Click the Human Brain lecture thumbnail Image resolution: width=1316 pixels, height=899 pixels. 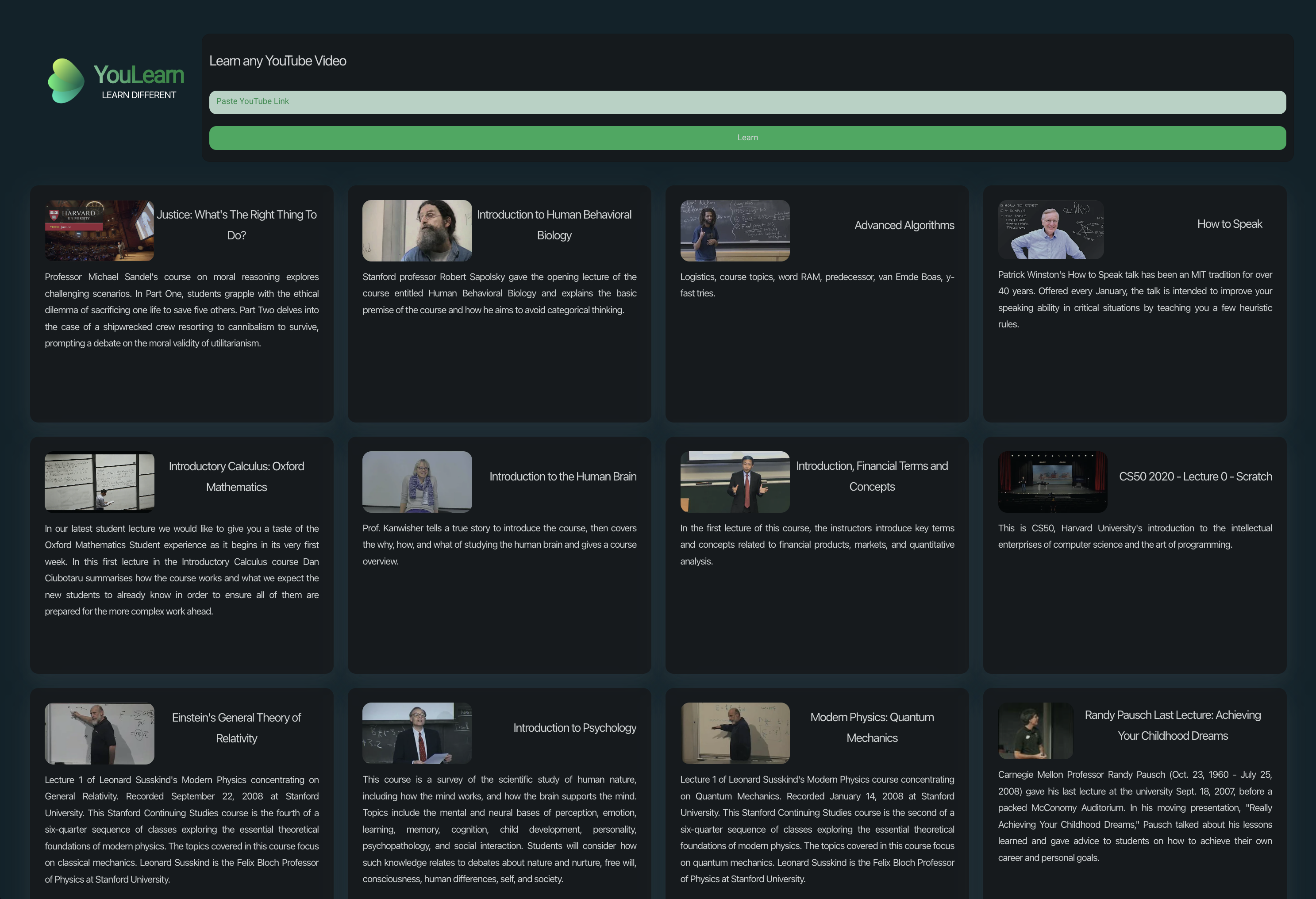pyautogui.click(x=417, y=482)
